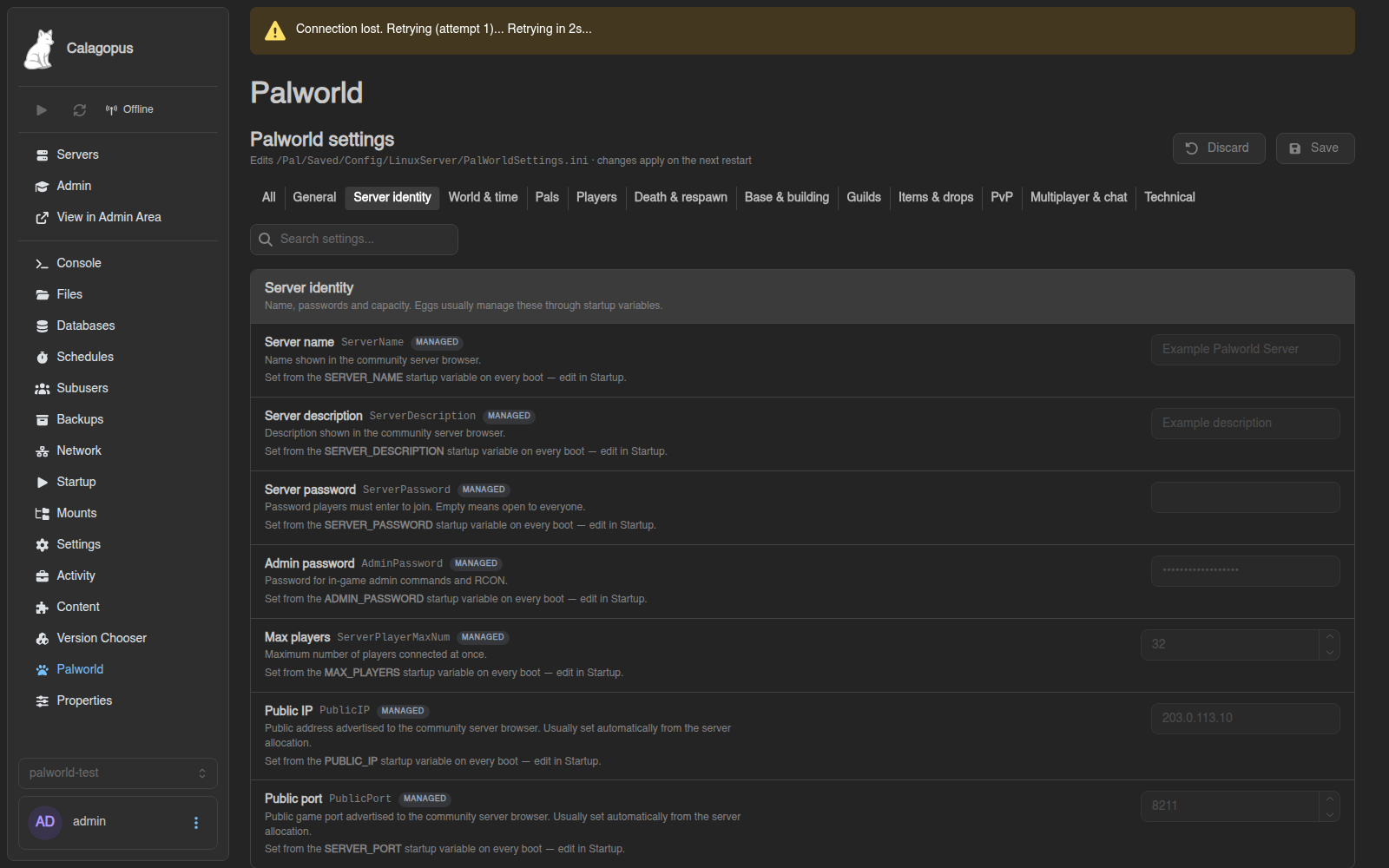This screenshot has height=868, width=1389.
Task: Open the Properties page
Action: (118, 700)
